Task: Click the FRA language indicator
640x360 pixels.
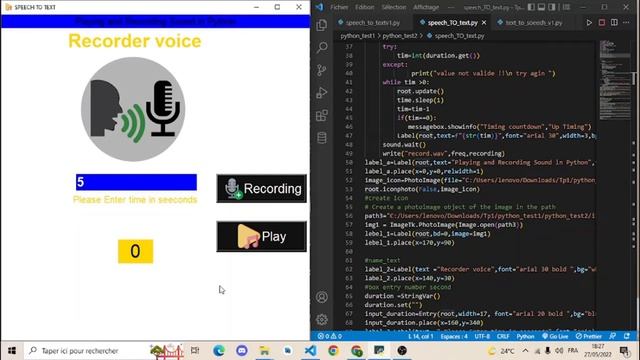Action: (573, 351)
